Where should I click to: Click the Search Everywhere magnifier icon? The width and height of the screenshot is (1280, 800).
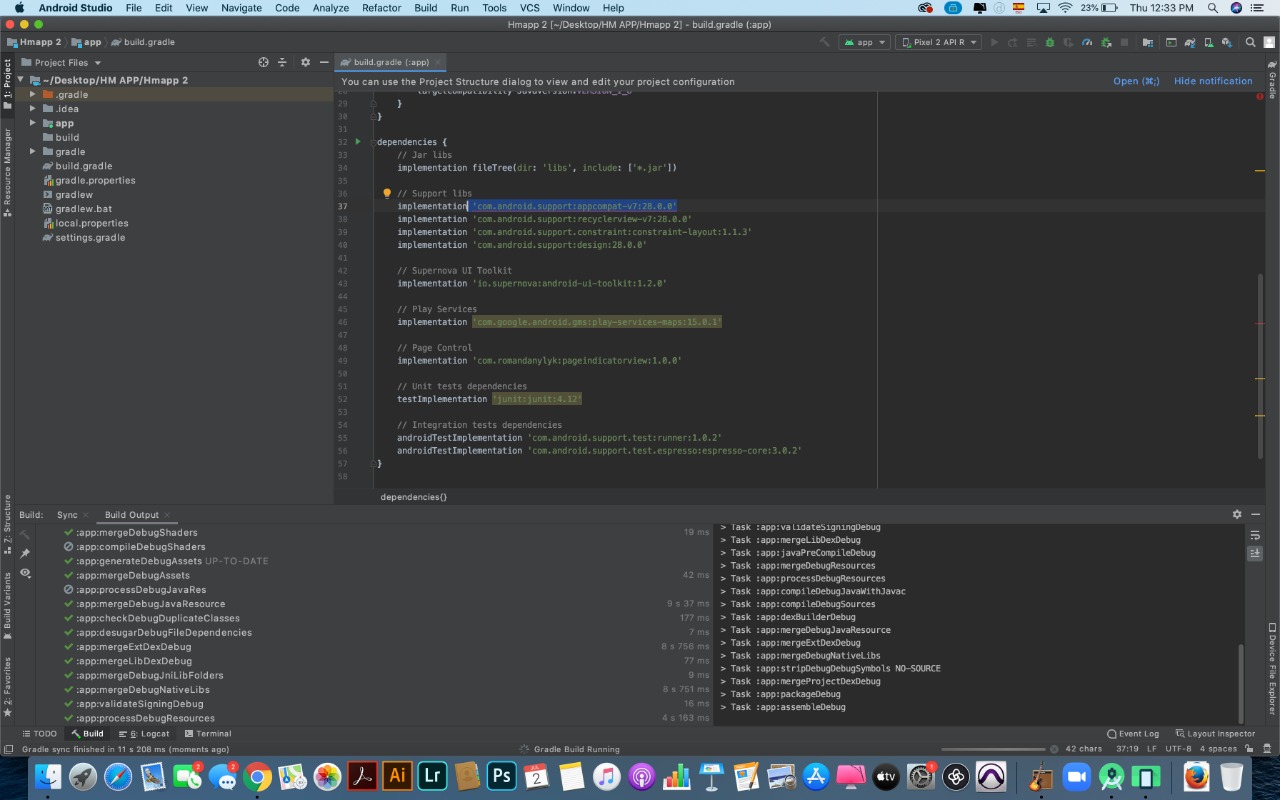[1250, 42]
